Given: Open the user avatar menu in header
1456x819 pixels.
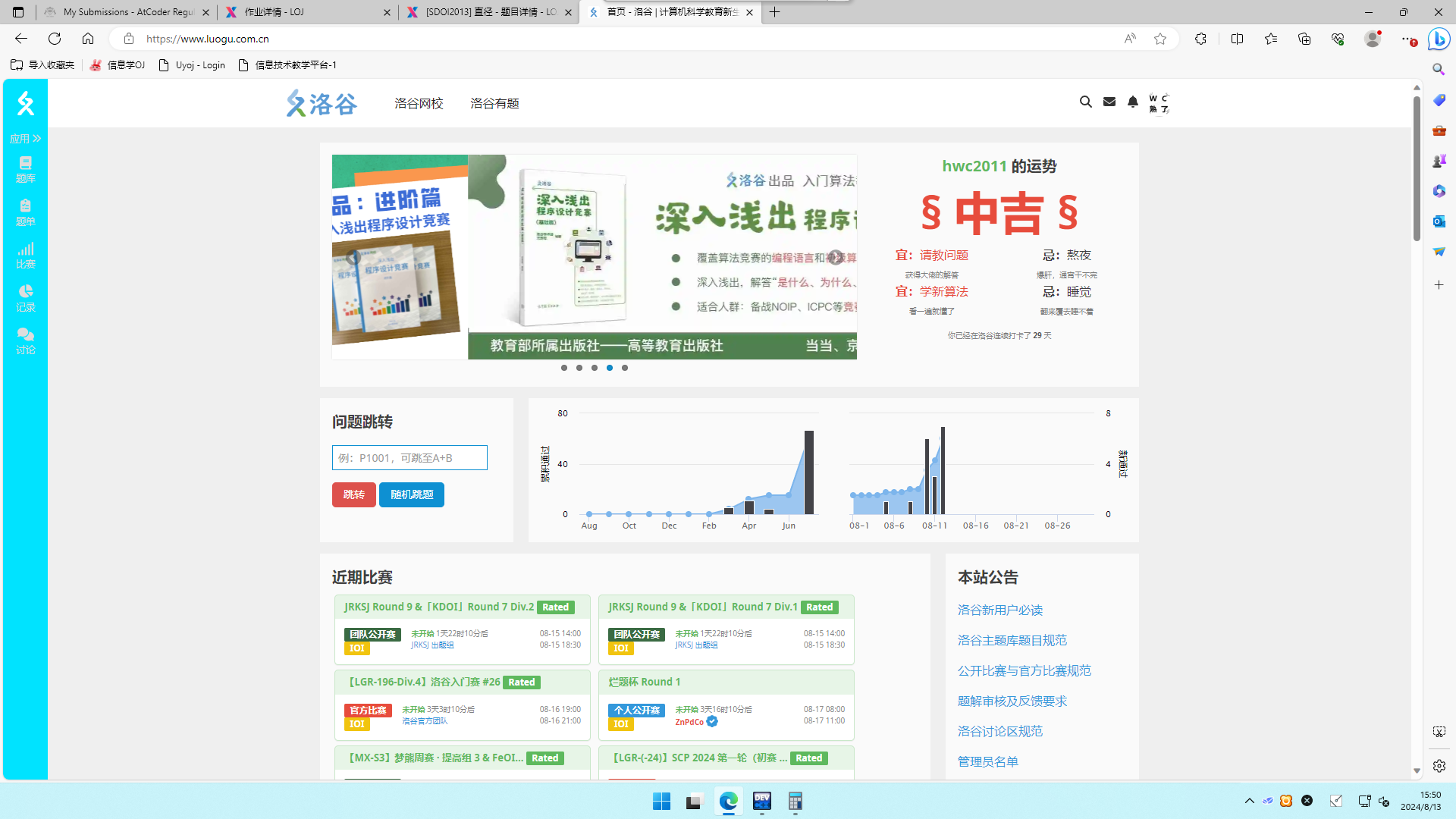Looking at the screenshot, I should coord(1158,103).
